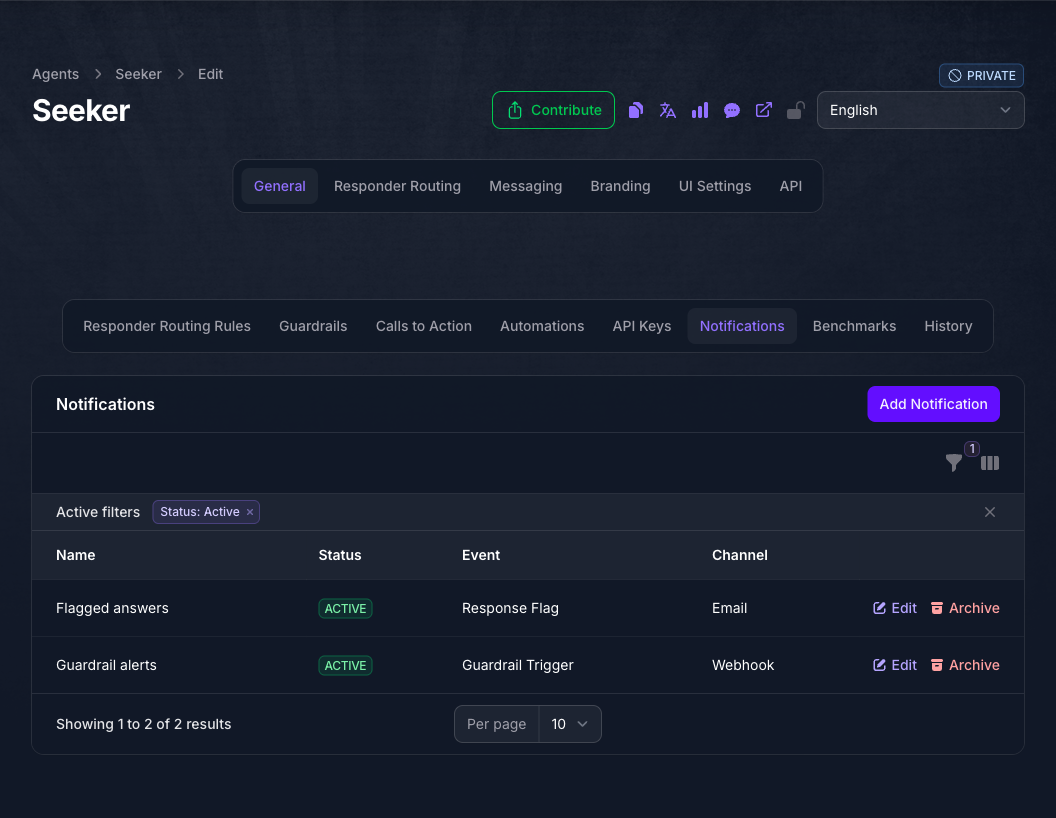Edit the Guardrail alerts notification

tap(895, 666)
